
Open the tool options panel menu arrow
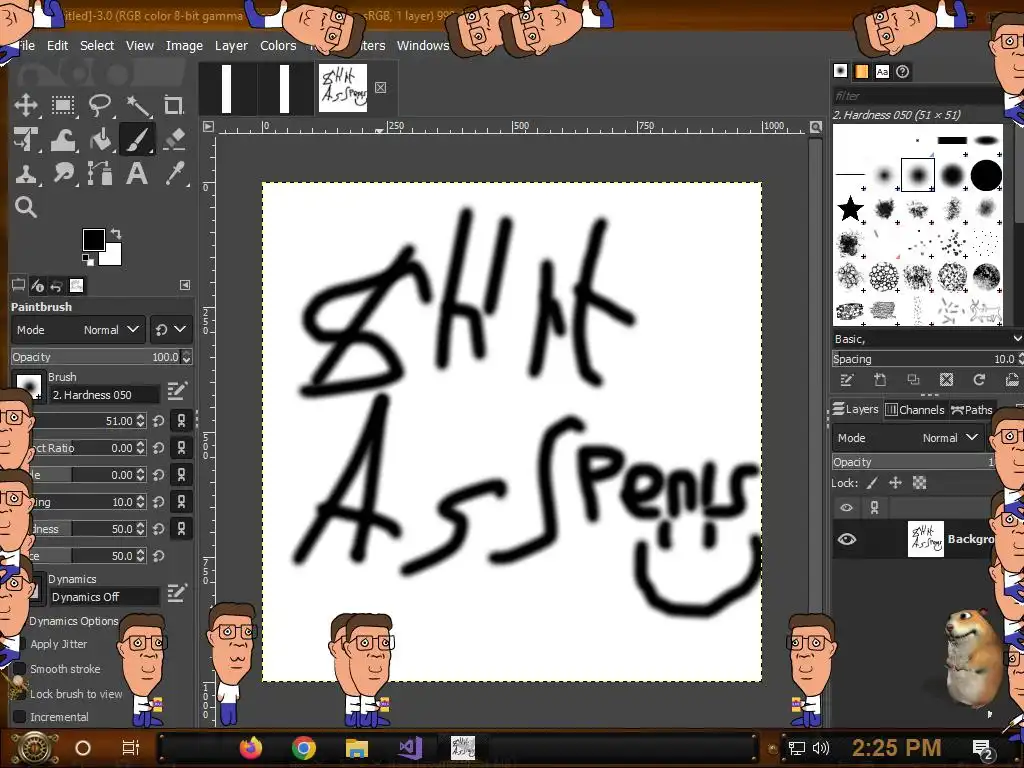(x=185, y=285)
